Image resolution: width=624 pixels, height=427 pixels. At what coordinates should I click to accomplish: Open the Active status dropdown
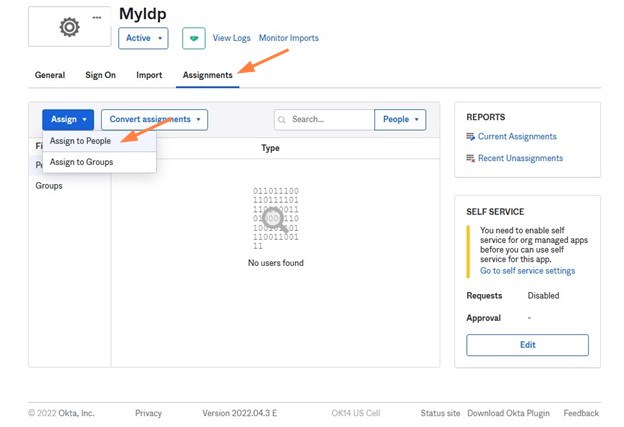143,38
